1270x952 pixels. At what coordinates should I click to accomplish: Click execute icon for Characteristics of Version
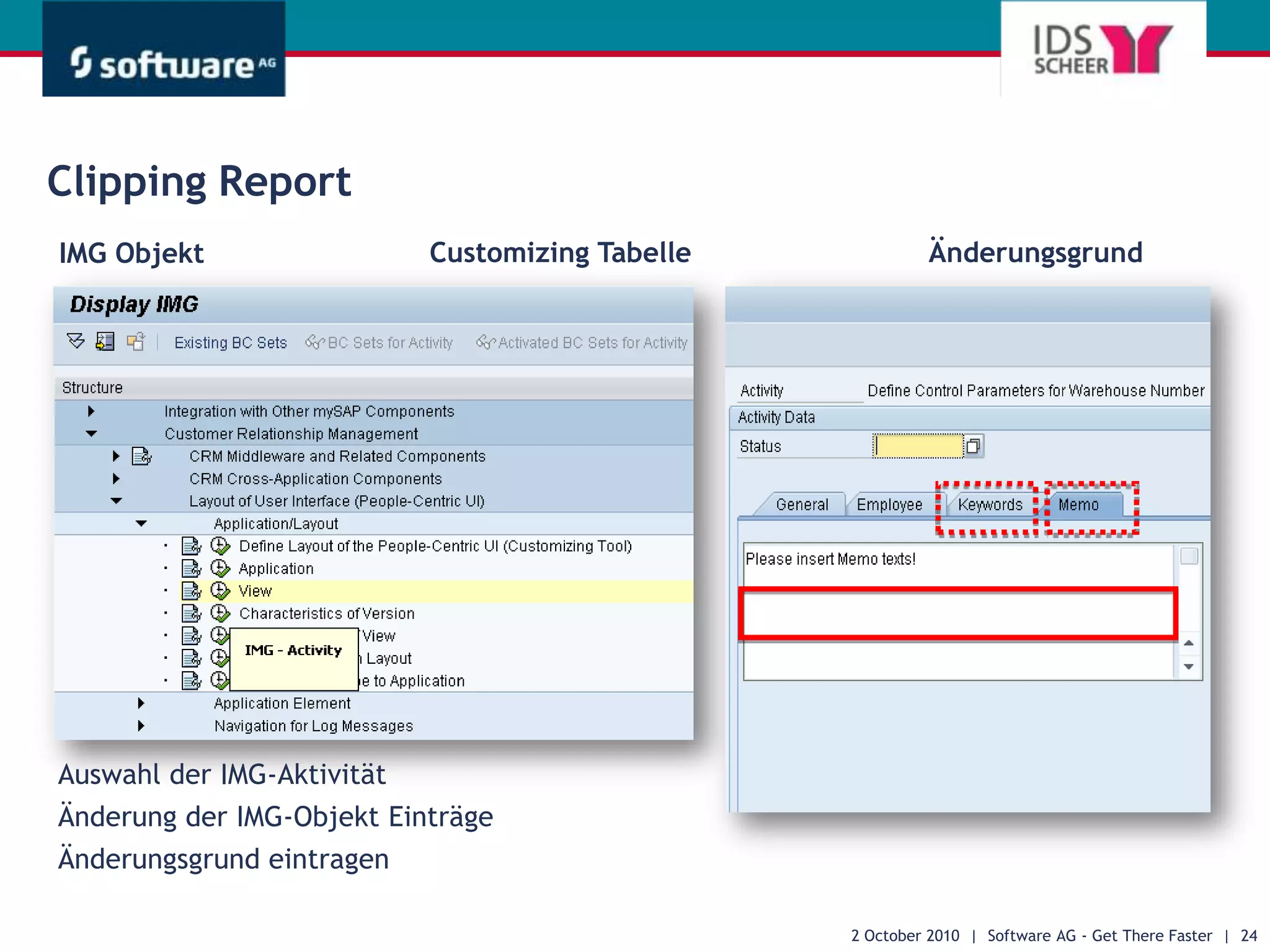[220, 613]
